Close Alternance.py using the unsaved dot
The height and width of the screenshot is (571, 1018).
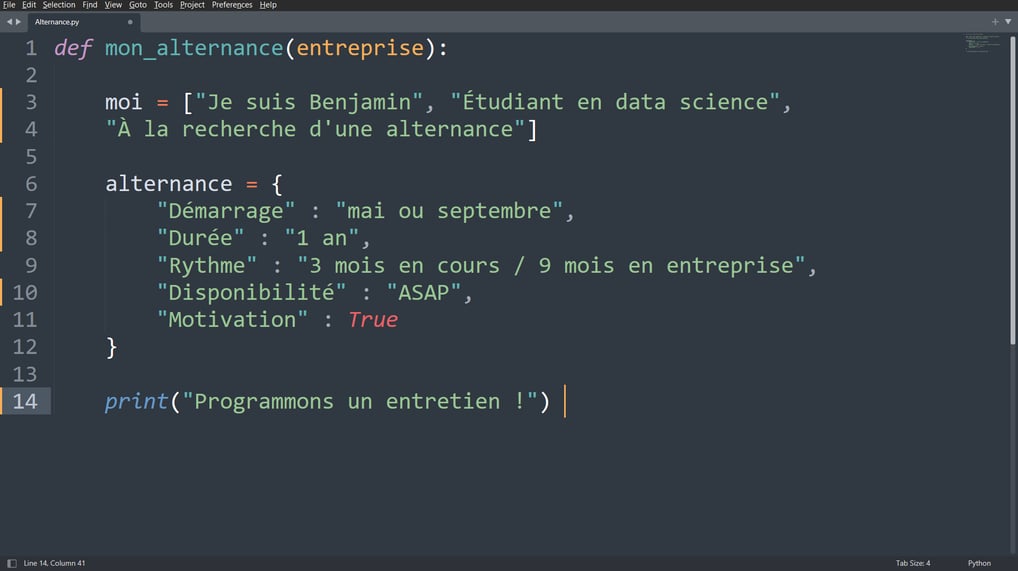coord(130,22)
